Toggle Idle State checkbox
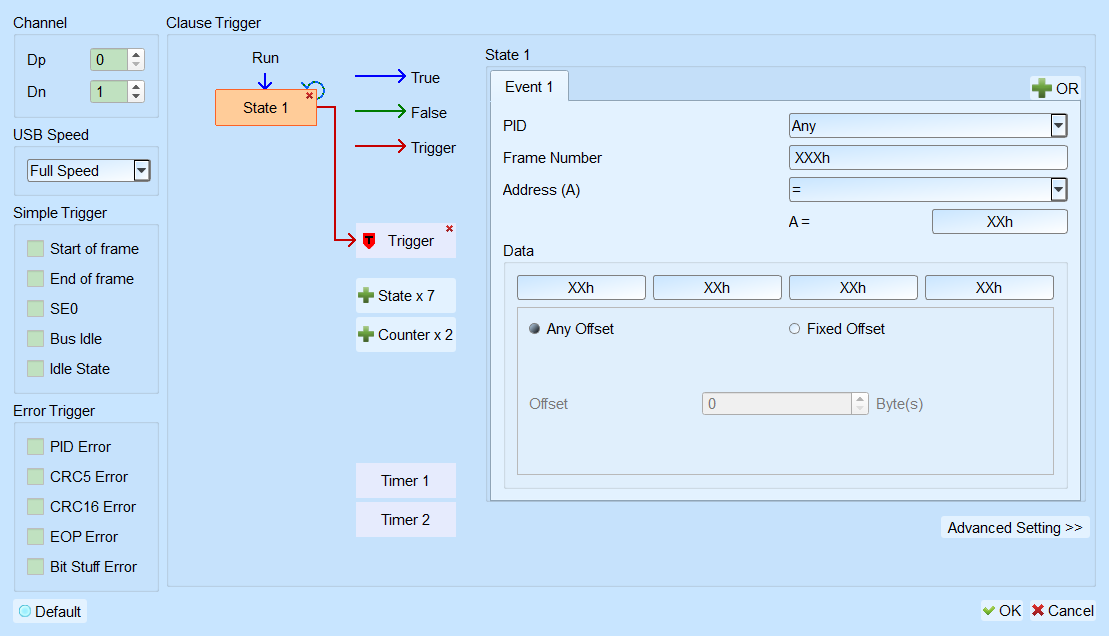The image size is (1109, 636). [x=35, y=369]
